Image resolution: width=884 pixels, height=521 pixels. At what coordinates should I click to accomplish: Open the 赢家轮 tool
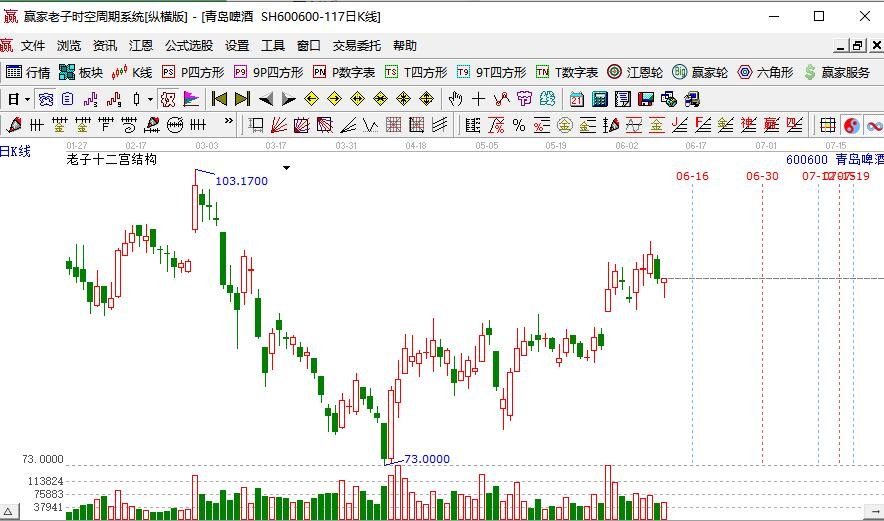click(x=700, y=72)
